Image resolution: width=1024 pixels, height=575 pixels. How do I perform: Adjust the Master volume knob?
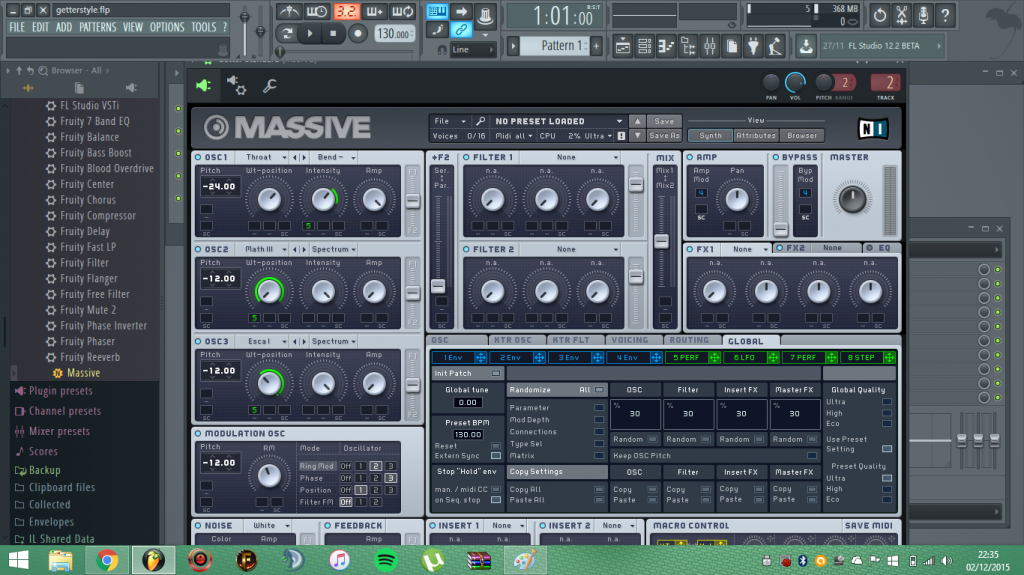coord(852,199)
